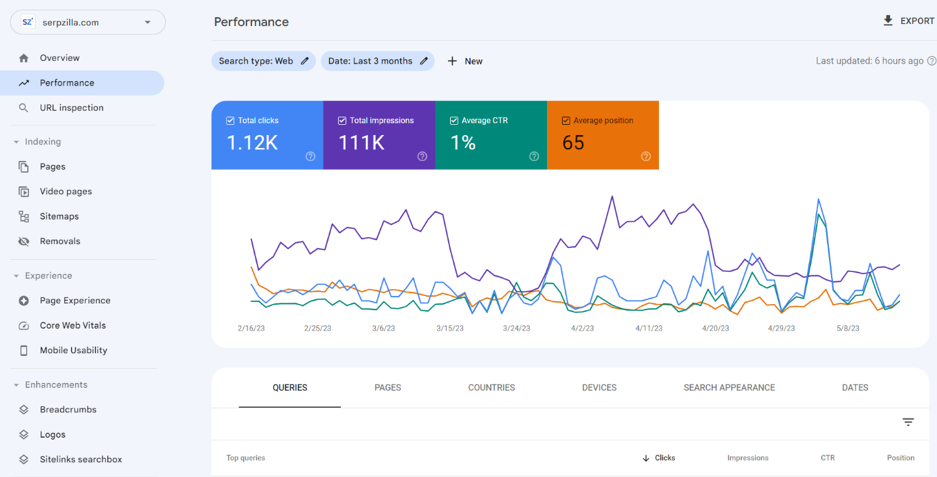Toggle the Total impressions checkbox
The width and height of the screenshot is (937, 477).
(342, 121)
